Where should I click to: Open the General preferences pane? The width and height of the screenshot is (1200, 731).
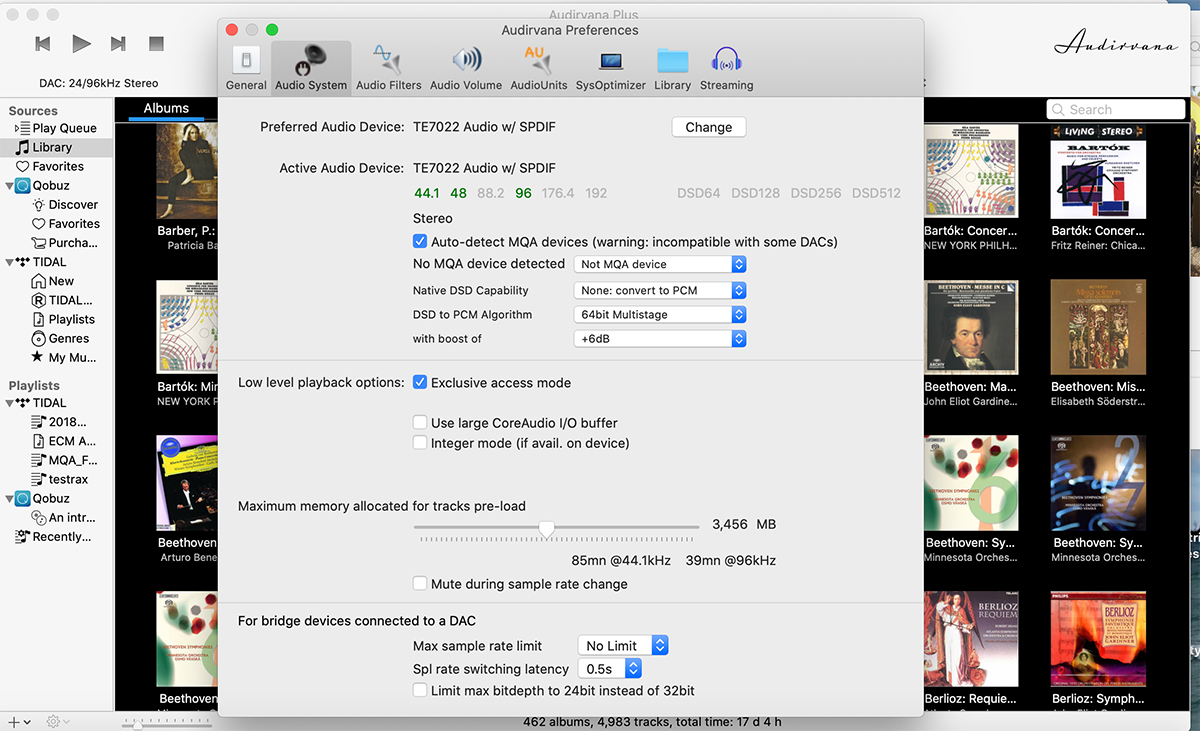click(x=246, y=68)
